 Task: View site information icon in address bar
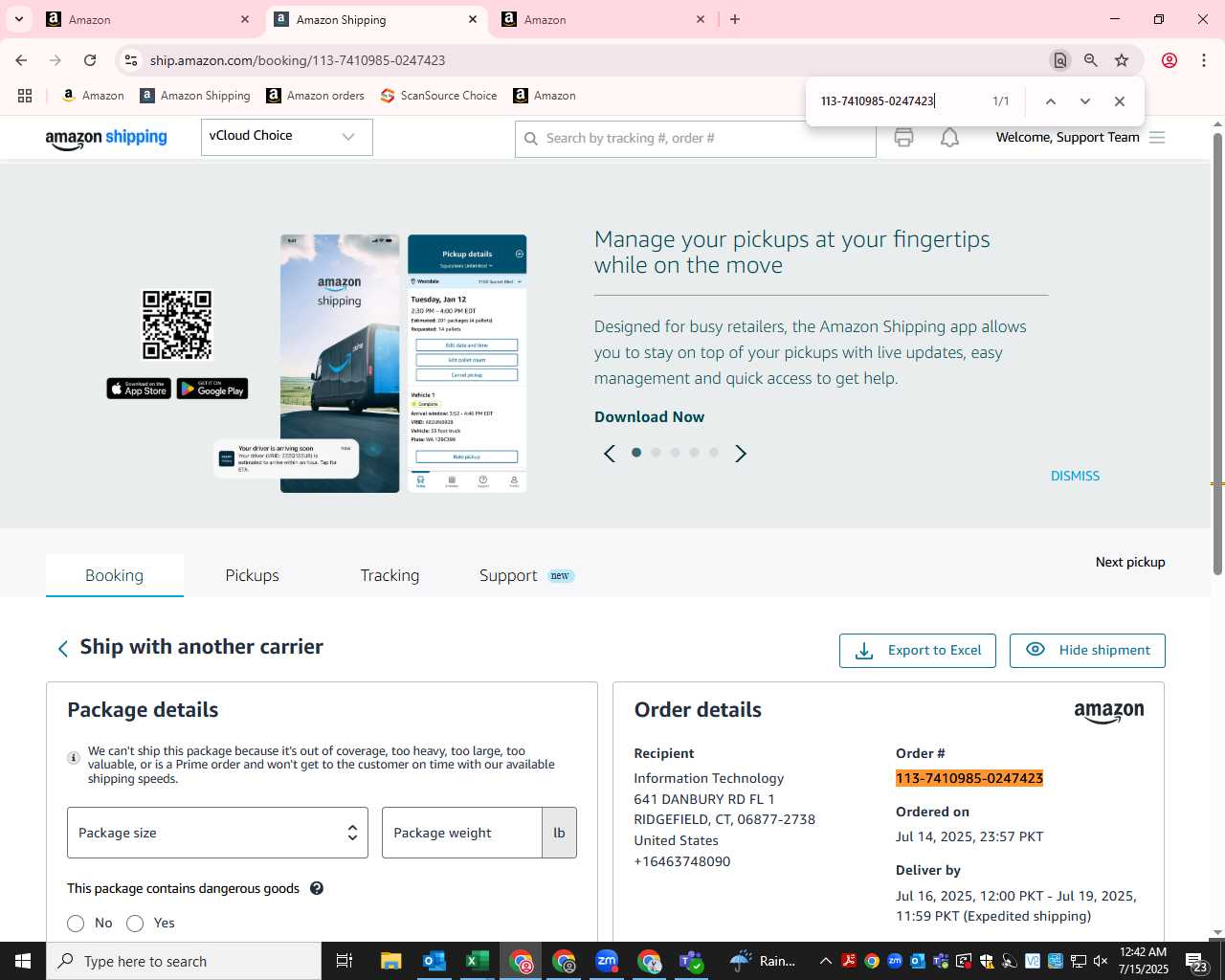(x=131, y=60)
